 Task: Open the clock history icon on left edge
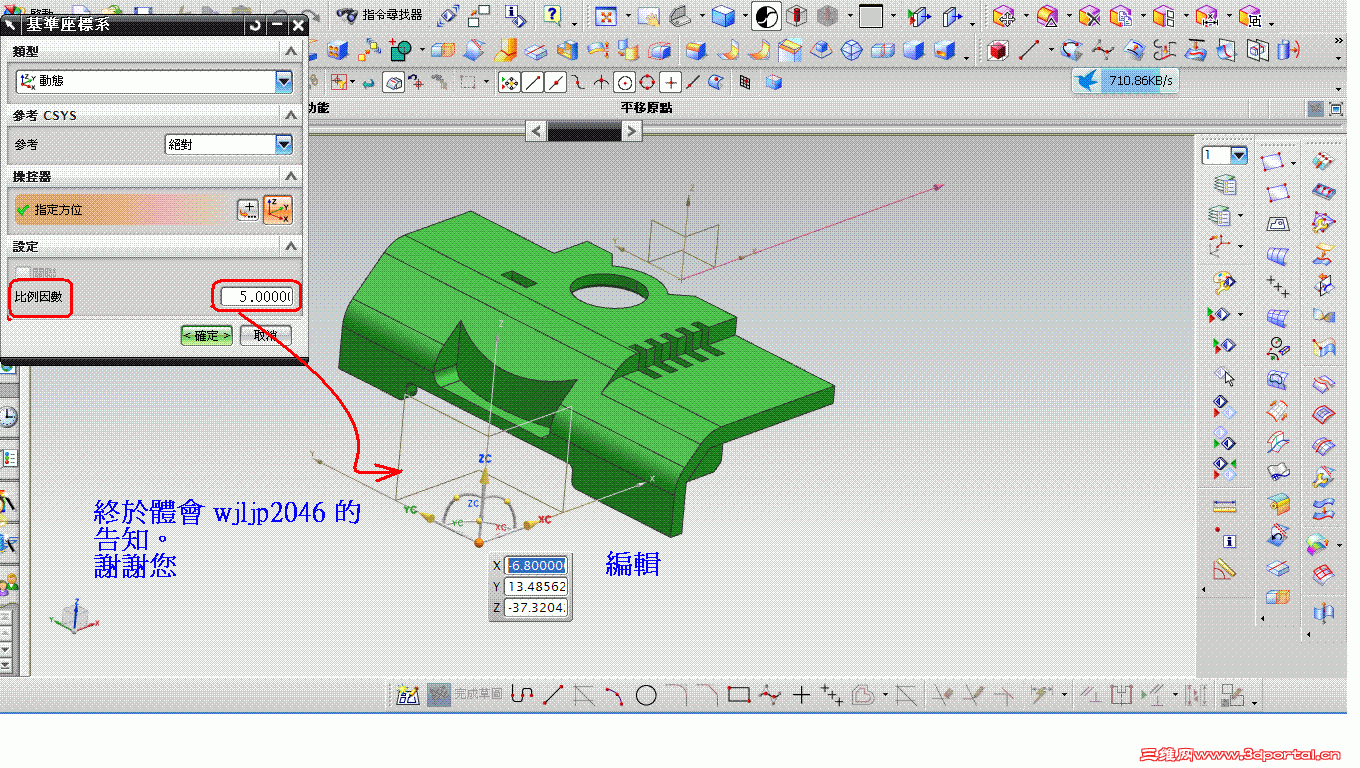(x=9, y=417)
